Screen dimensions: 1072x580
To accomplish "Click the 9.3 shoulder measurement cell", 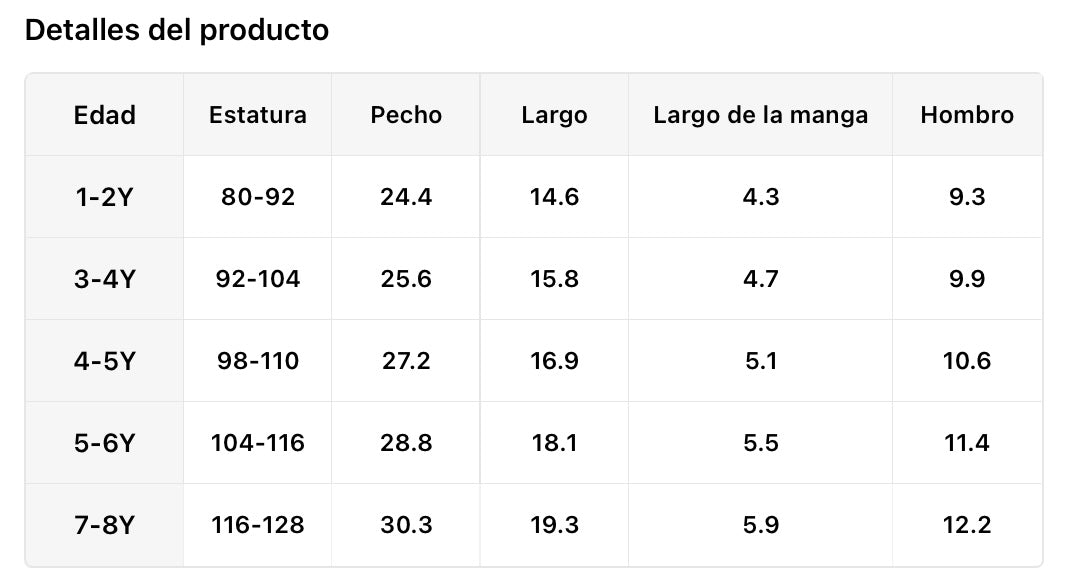I will point(967,197).
